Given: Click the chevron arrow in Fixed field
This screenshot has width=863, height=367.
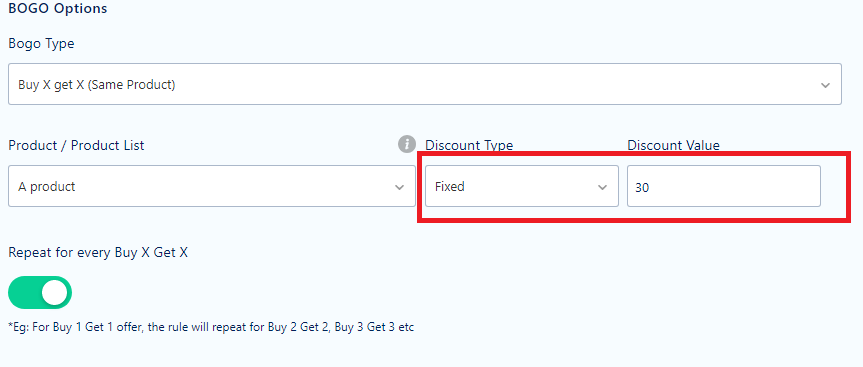Looking at the screenshot, I should (602, 187).
